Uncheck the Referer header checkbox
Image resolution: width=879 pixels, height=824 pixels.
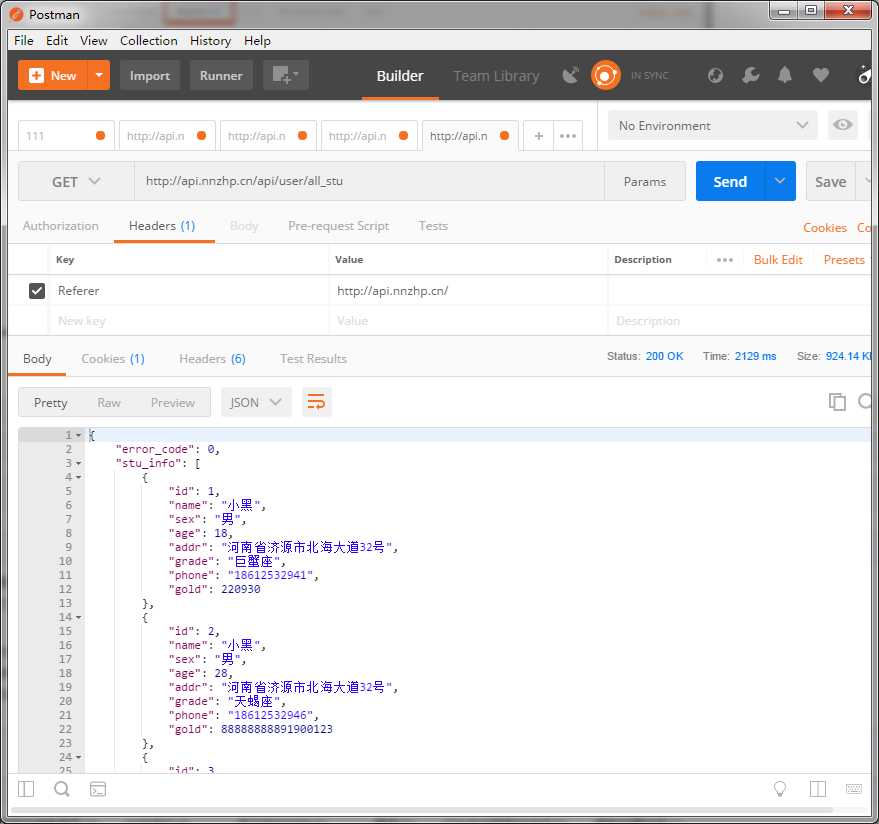point(37,291)
